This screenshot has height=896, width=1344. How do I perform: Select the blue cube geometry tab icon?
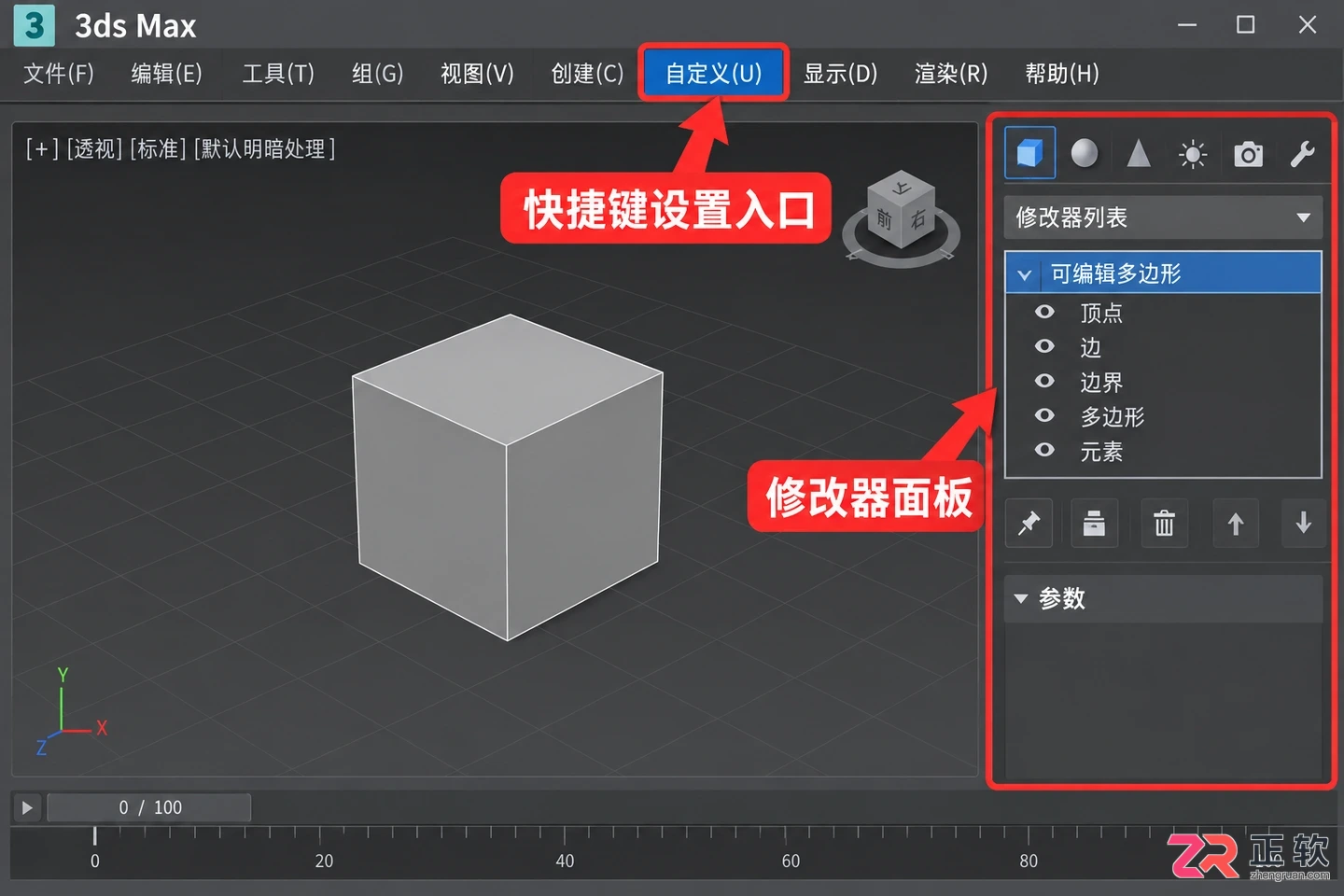(1029, 153)
